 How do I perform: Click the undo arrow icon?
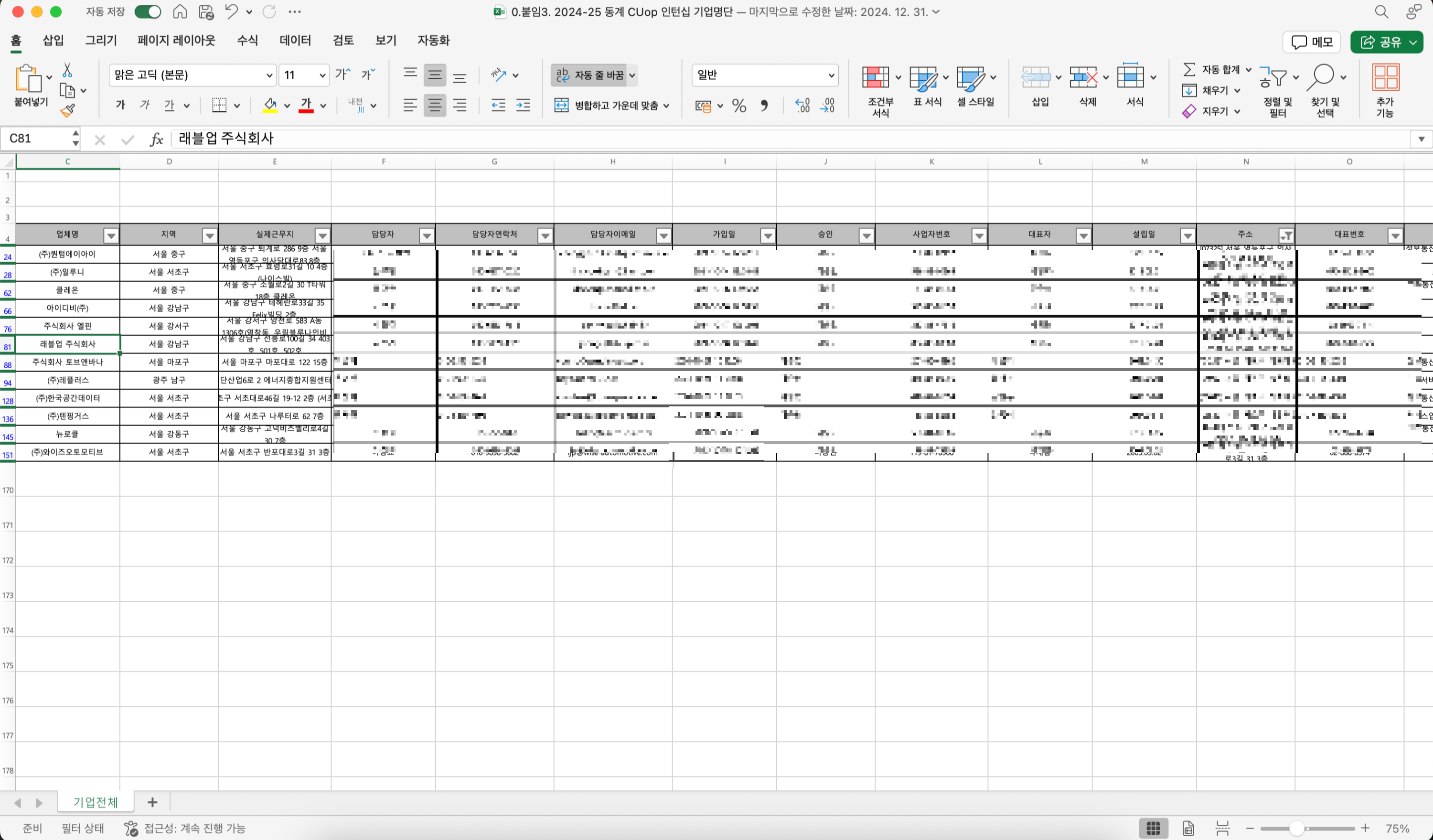(x=231, y=11)
